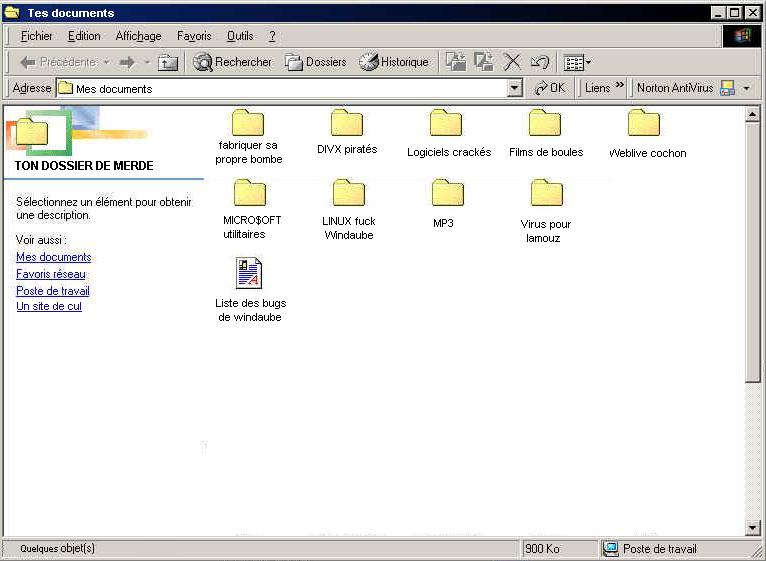
Task: Click the 'TON DOSSIER DE MERDE' heading
Action: coord(84,166)
